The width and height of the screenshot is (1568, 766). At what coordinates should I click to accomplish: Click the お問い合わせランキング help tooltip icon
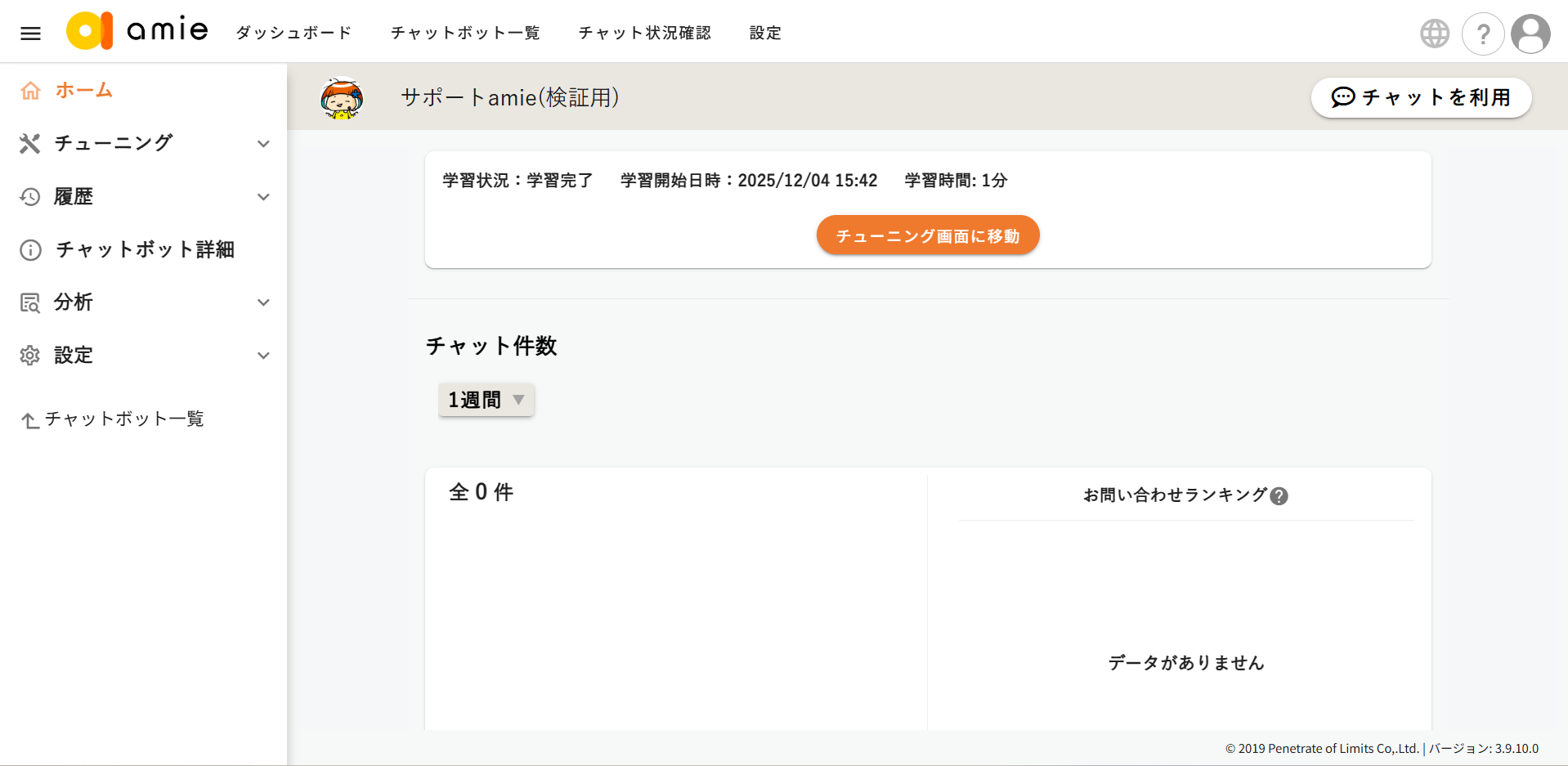(1279, 496)
